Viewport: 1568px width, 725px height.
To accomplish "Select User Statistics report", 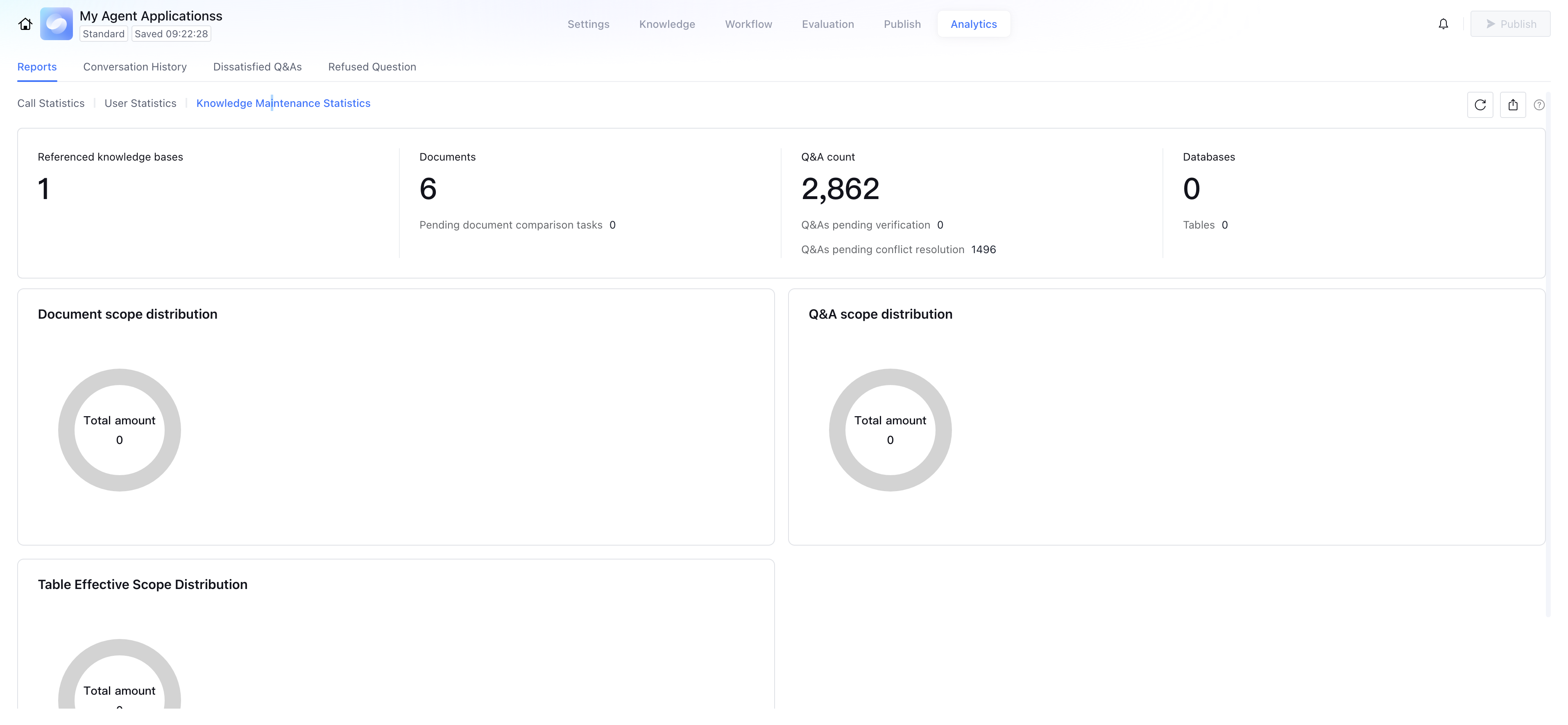I will (x=140, y=104).
